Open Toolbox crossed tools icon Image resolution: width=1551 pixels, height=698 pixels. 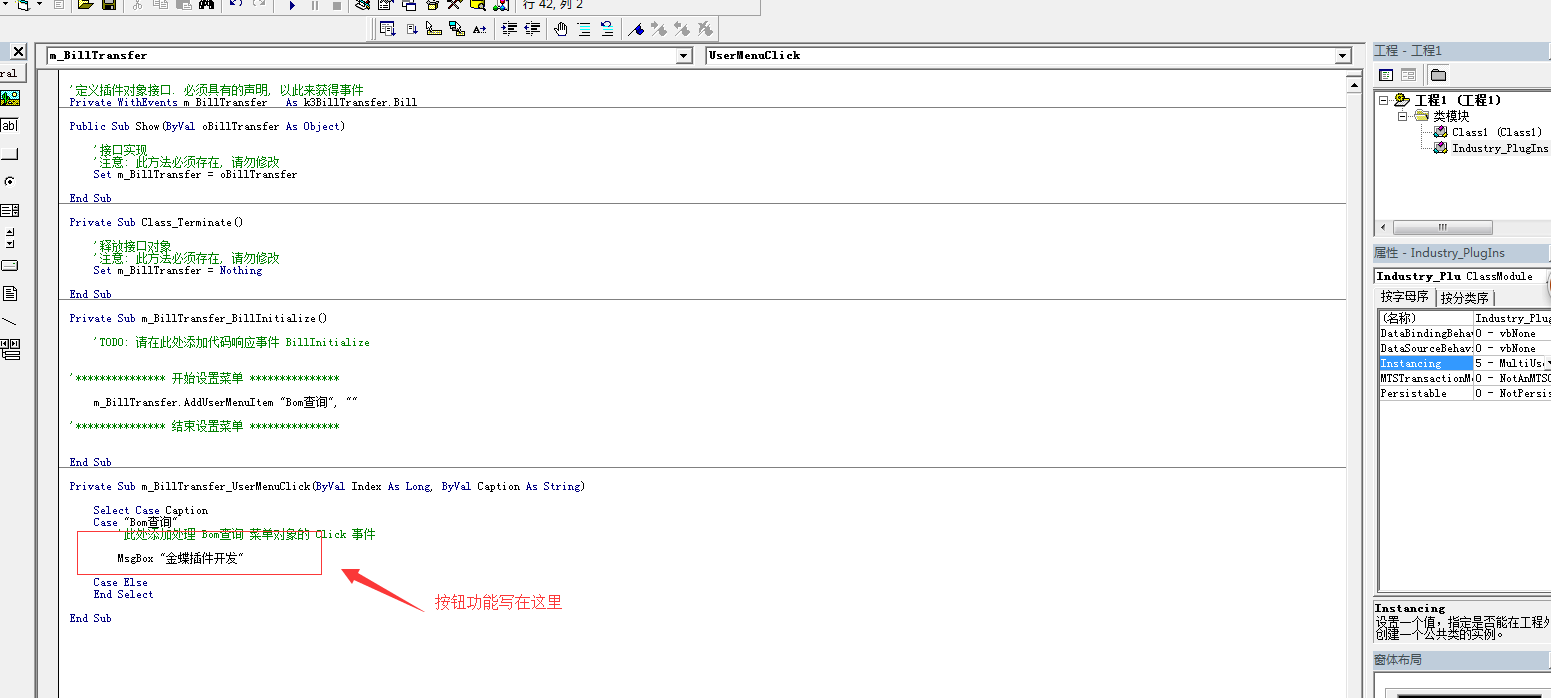click(x=455, y=4)
